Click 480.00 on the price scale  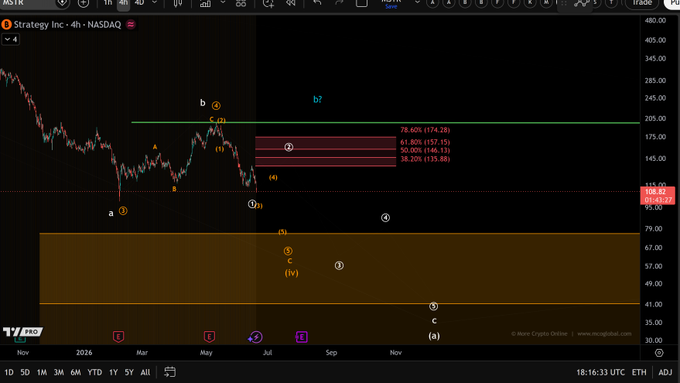pos(655,20)
